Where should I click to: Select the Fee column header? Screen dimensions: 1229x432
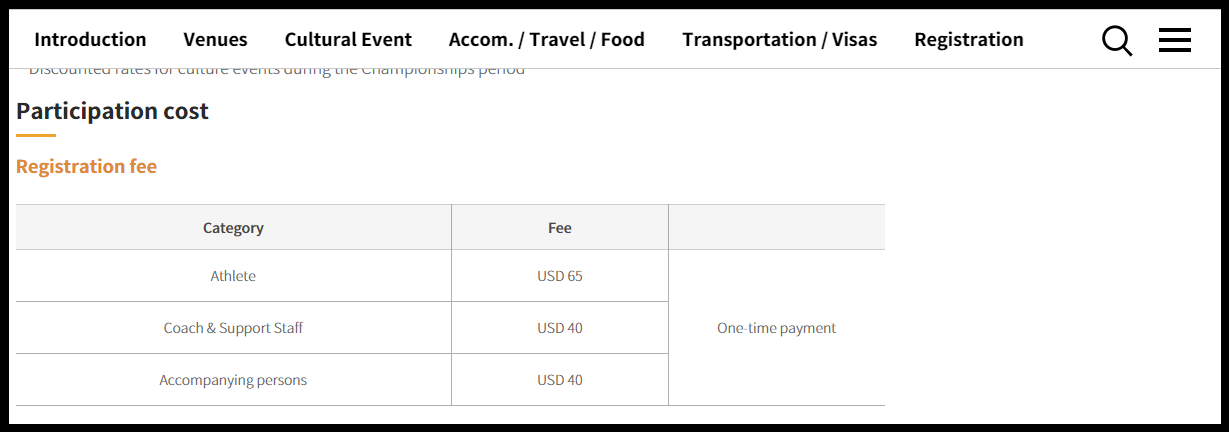tap(559, 228)
